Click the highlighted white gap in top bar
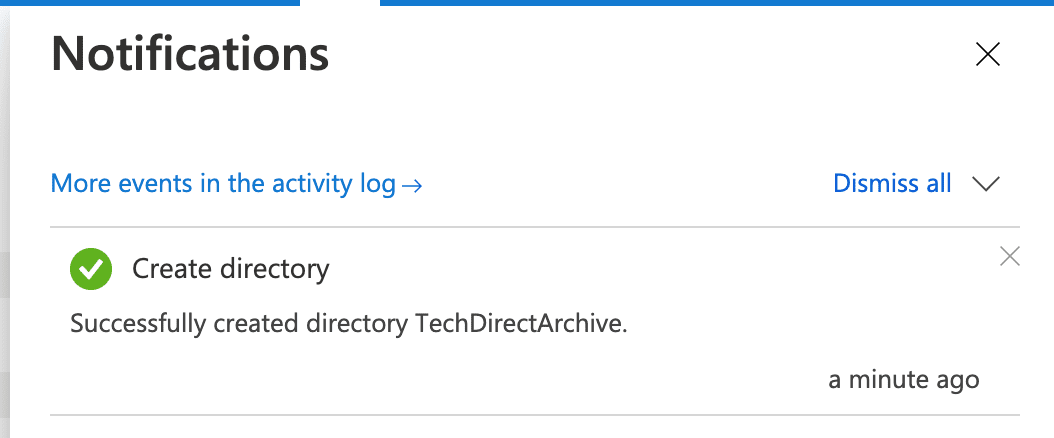 (x=340, y=3)
